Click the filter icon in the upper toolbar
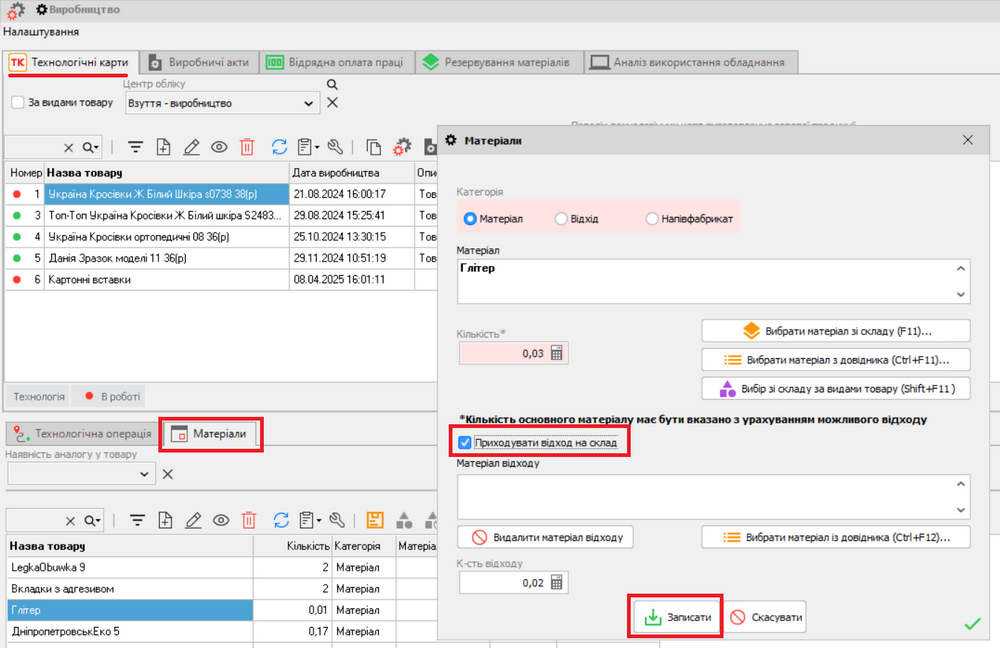The height and width of the screenshot is (648, 1000). click(137, 147)
